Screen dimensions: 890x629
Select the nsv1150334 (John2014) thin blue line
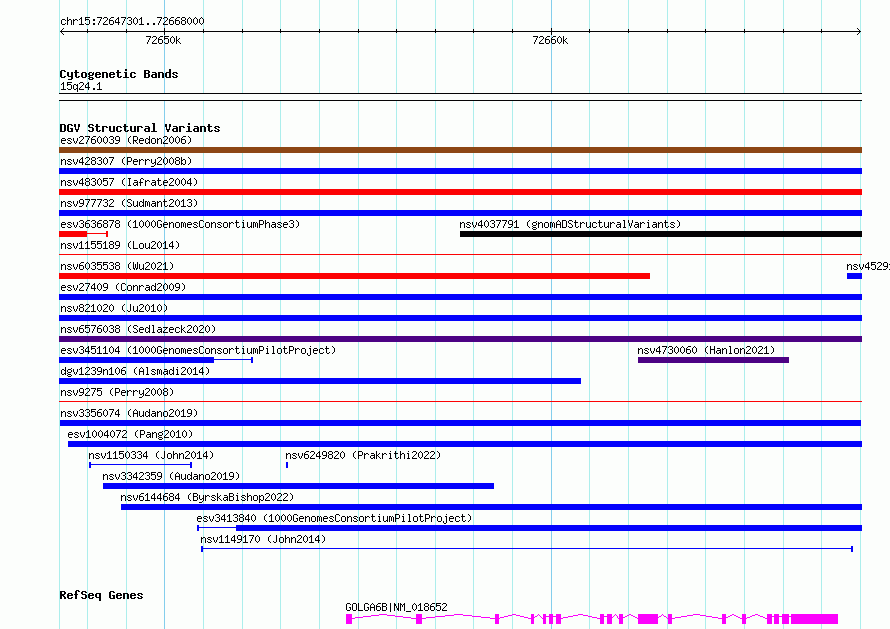pyautogui.click(x=140, y=465)
